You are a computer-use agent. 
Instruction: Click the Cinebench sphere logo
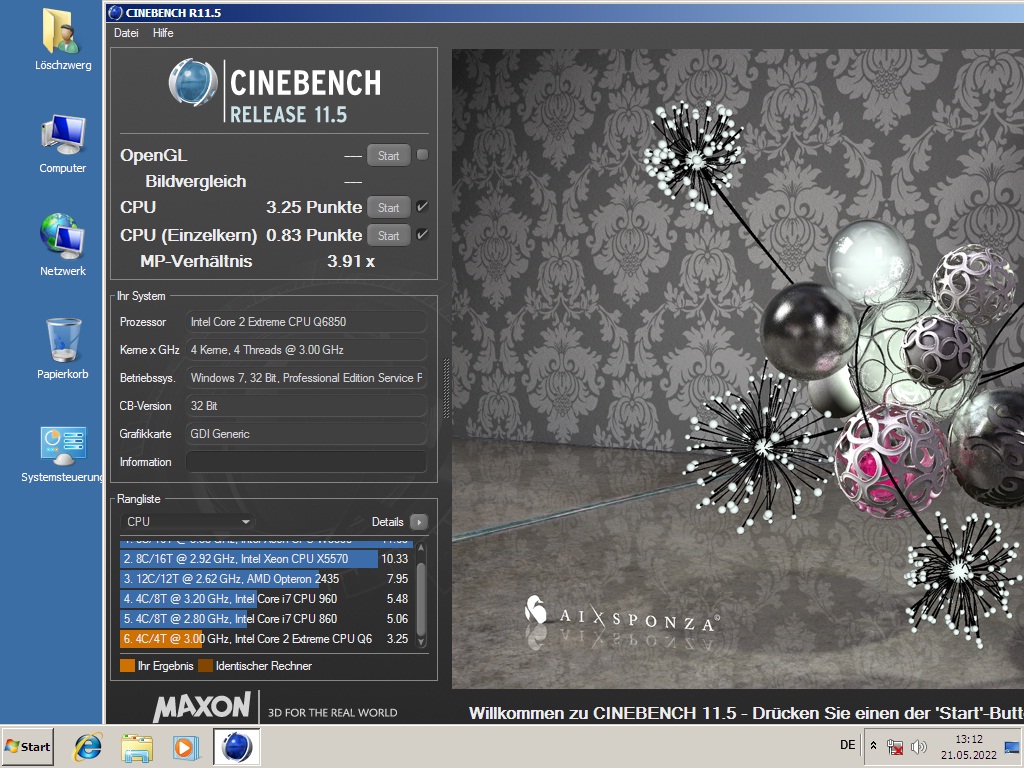pos(193,83)
